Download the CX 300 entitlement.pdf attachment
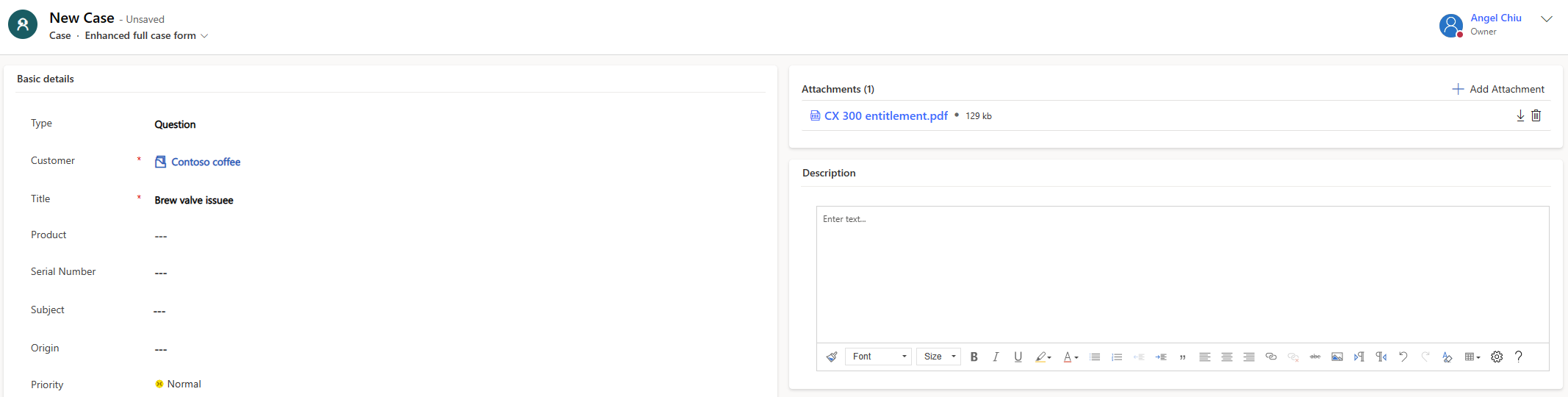Screen dimensions: 1568x397 (x=1520, y=115)
